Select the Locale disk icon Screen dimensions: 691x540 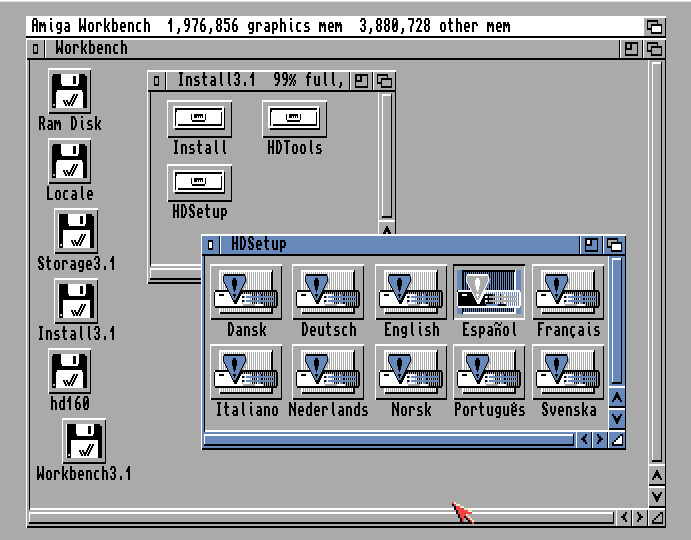tap(70, 162)
